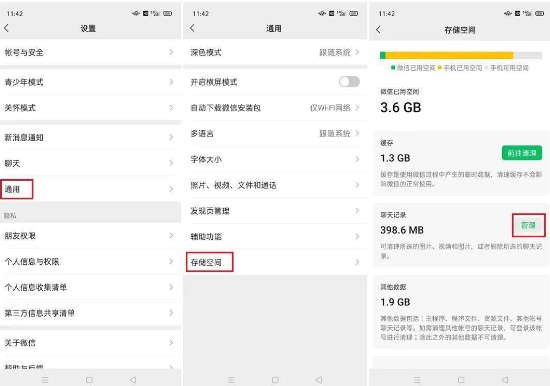Tap the triangle back nav icon below 存储空间 screen
Screen dimensions: 550x386
[505, 380]
